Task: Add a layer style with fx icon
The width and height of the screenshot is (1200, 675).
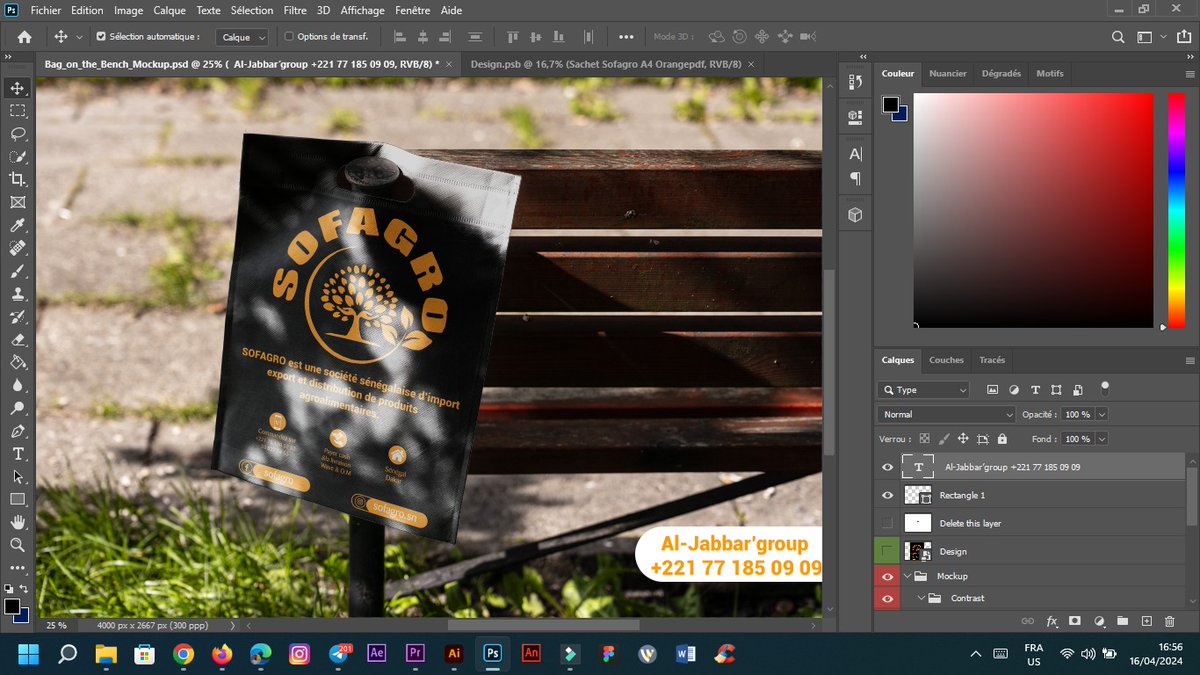Action: pyautogui.click(x=1052, y=621)
